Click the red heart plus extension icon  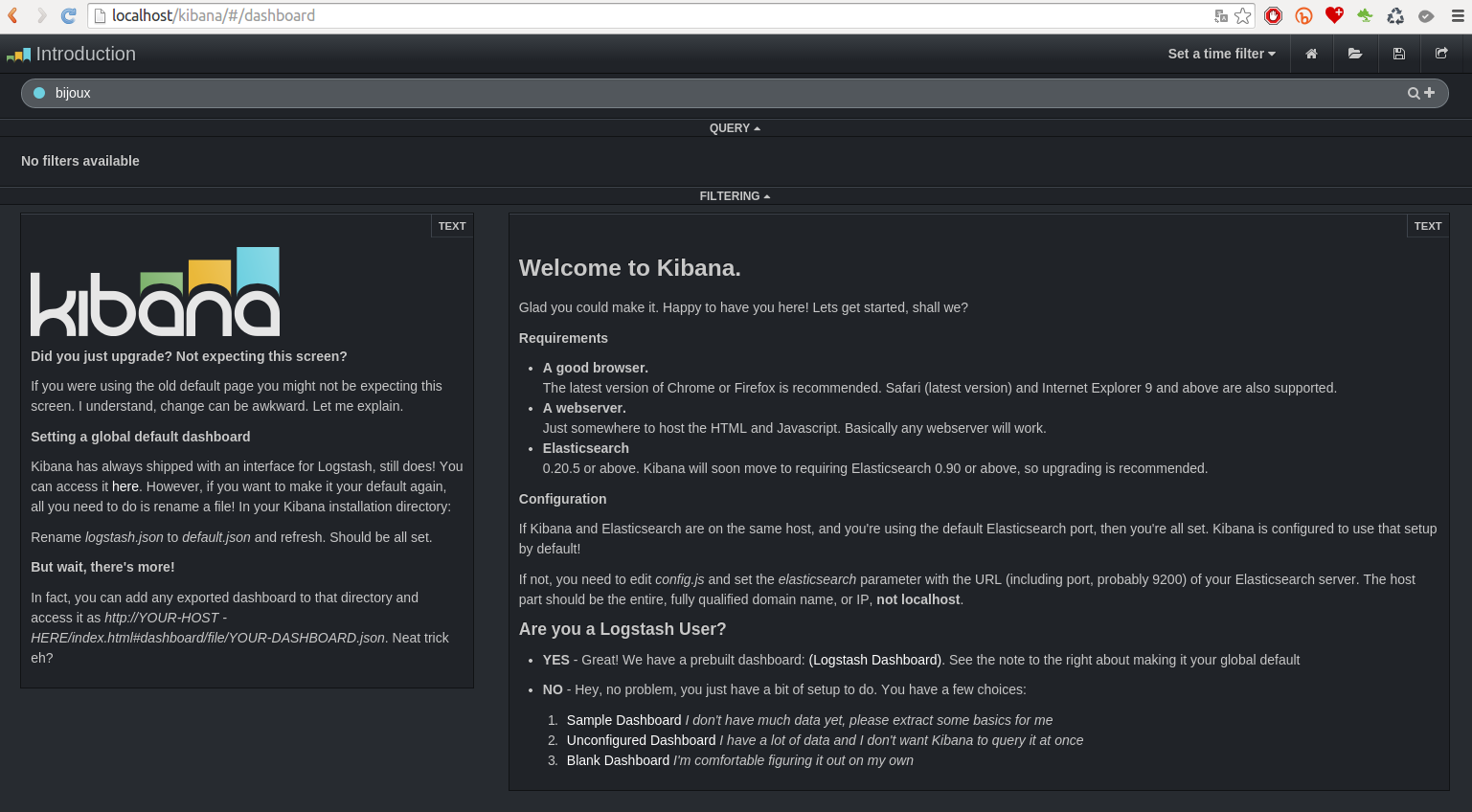point(1334,14)
